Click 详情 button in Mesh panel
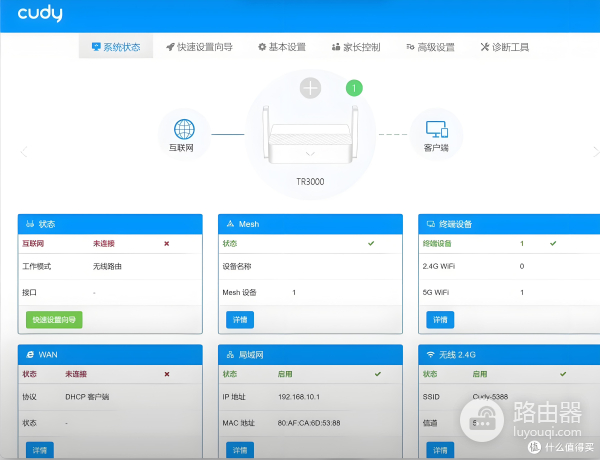The height and width of the screenshot is (460, 600). coord(240,319)
